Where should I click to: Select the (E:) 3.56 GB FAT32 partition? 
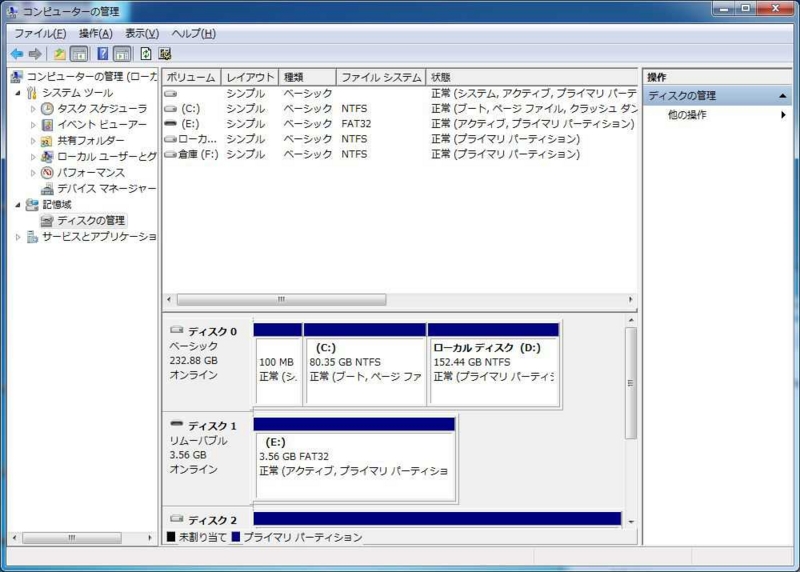pyautogui.click(x=354, y=459)
